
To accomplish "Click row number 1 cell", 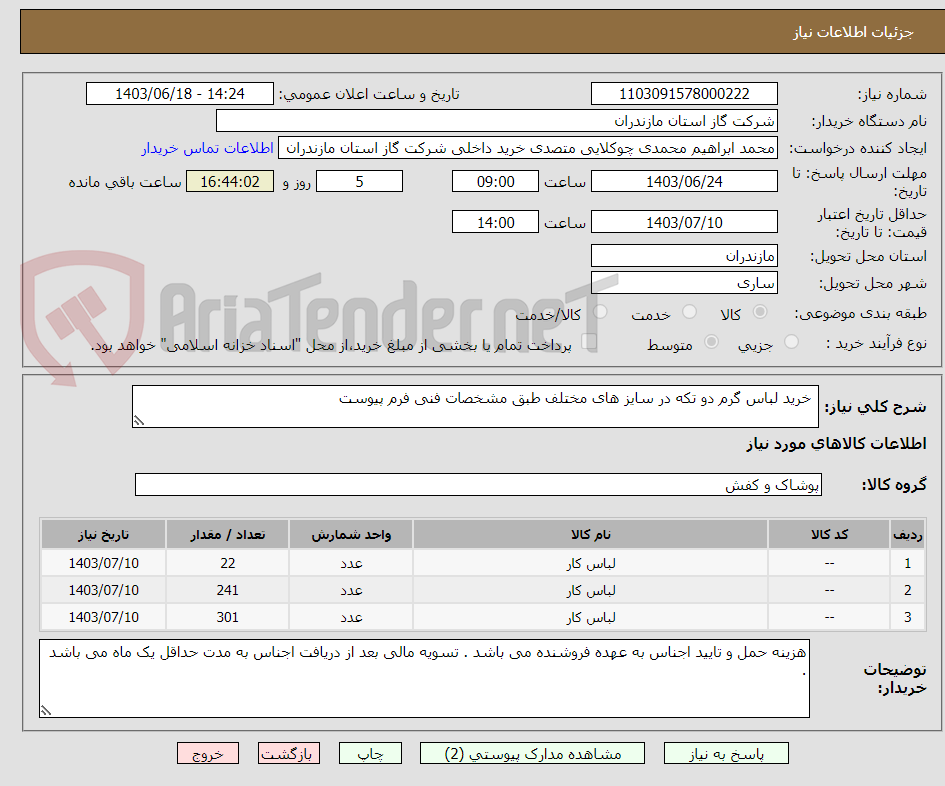I will click(908, 564).
